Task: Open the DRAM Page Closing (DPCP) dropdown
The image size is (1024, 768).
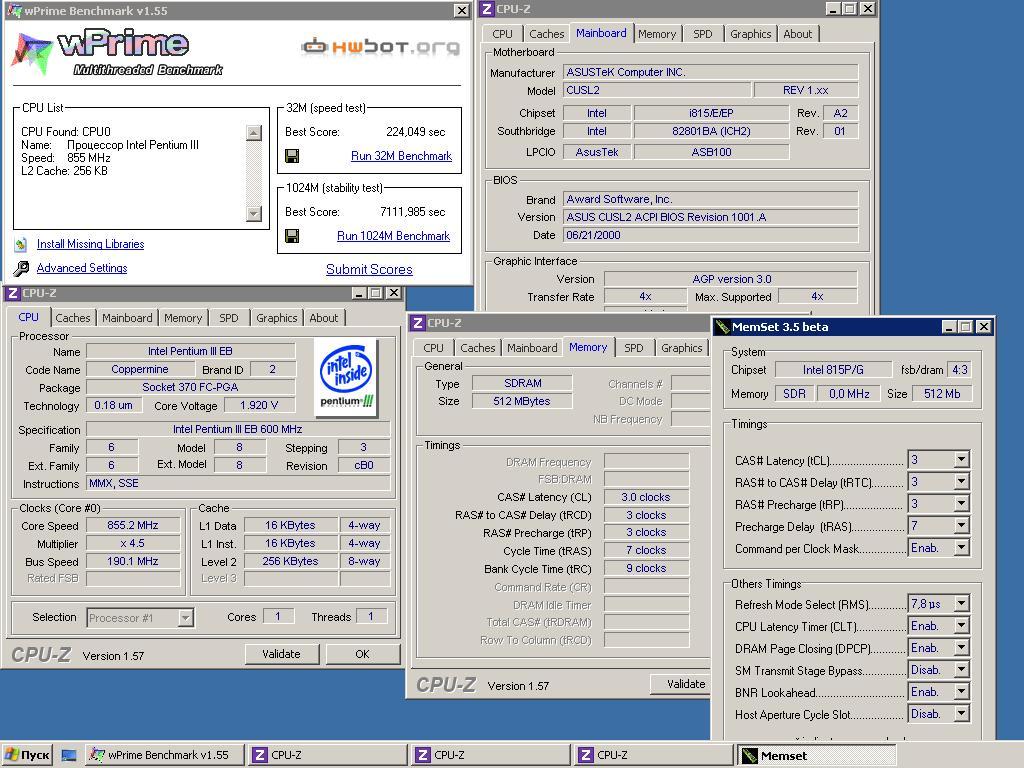Action: 961,648
